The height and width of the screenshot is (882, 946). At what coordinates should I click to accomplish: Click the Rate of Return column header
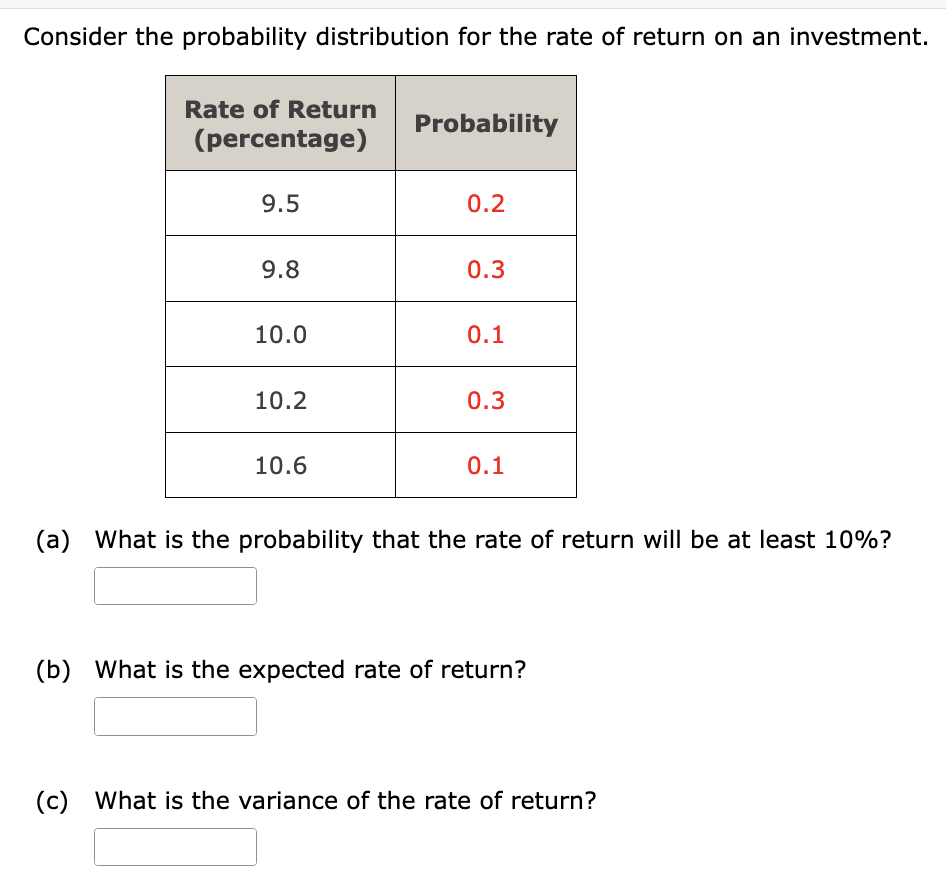pyautogui.click(x=279, y=123)
